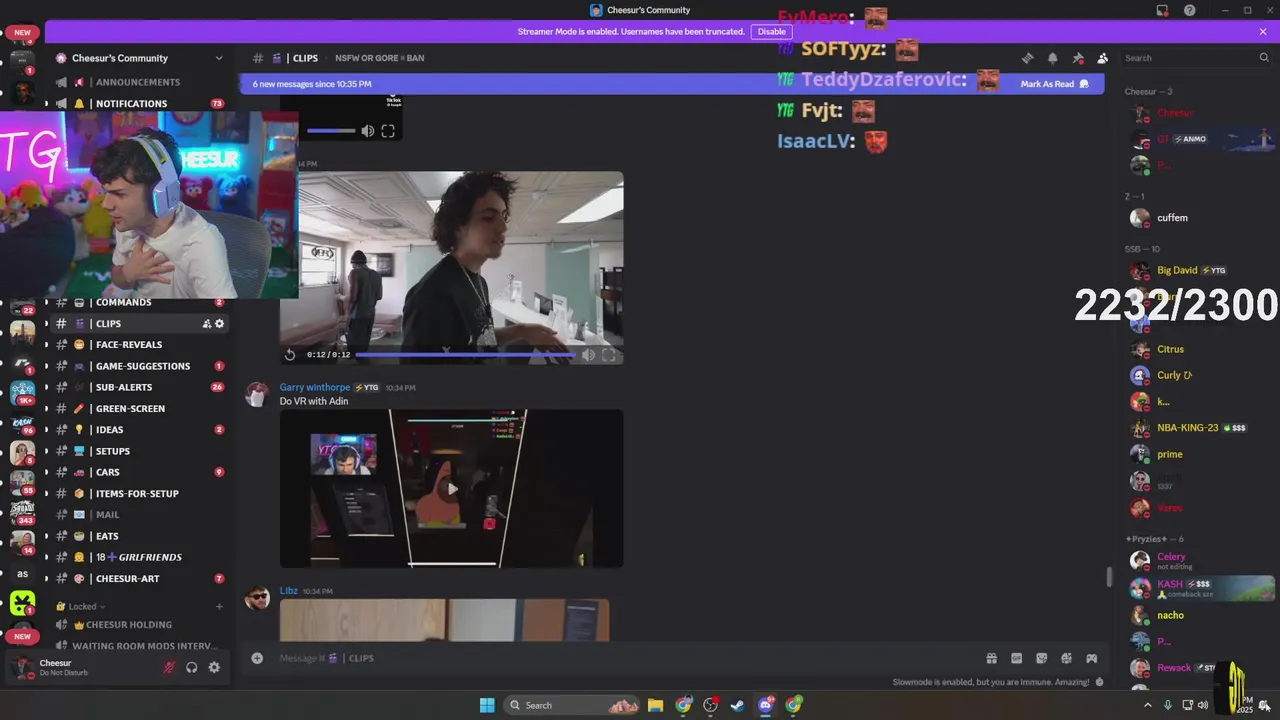Image resolution: width=1280 pixels, height=720 pixels.
Task: Toggle deafen headphones in user panel
Action: point(192,667)
